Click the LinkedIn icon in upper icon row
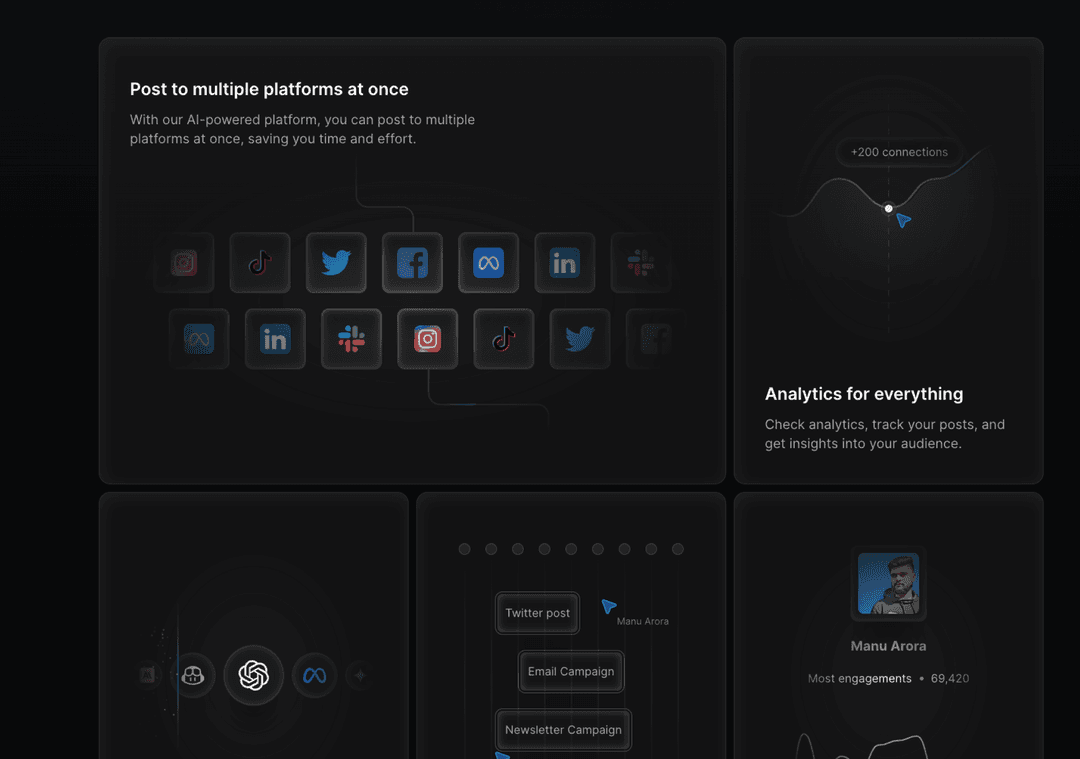Screen dimensions: 1080x759 [565, 262]
